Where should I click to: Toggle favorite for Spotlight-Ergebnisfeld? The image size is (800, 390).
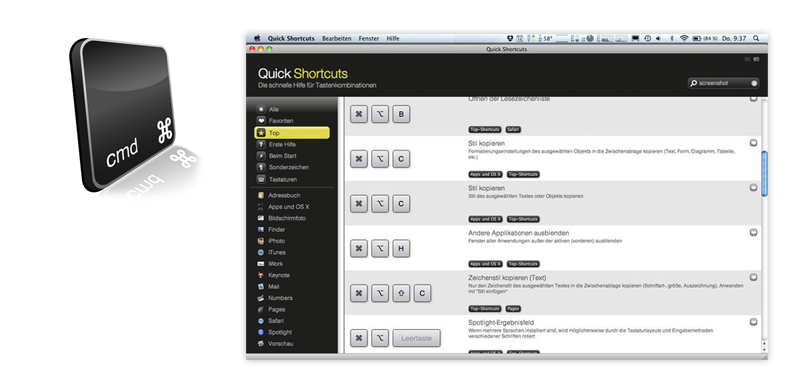pos(754,322)
